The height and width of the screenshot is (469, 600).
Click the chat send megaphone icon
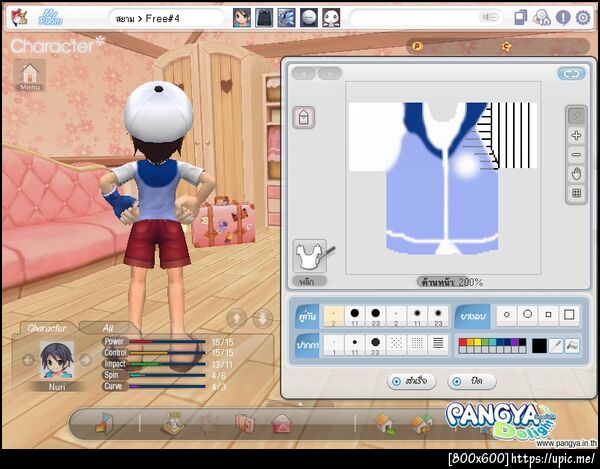489,17
